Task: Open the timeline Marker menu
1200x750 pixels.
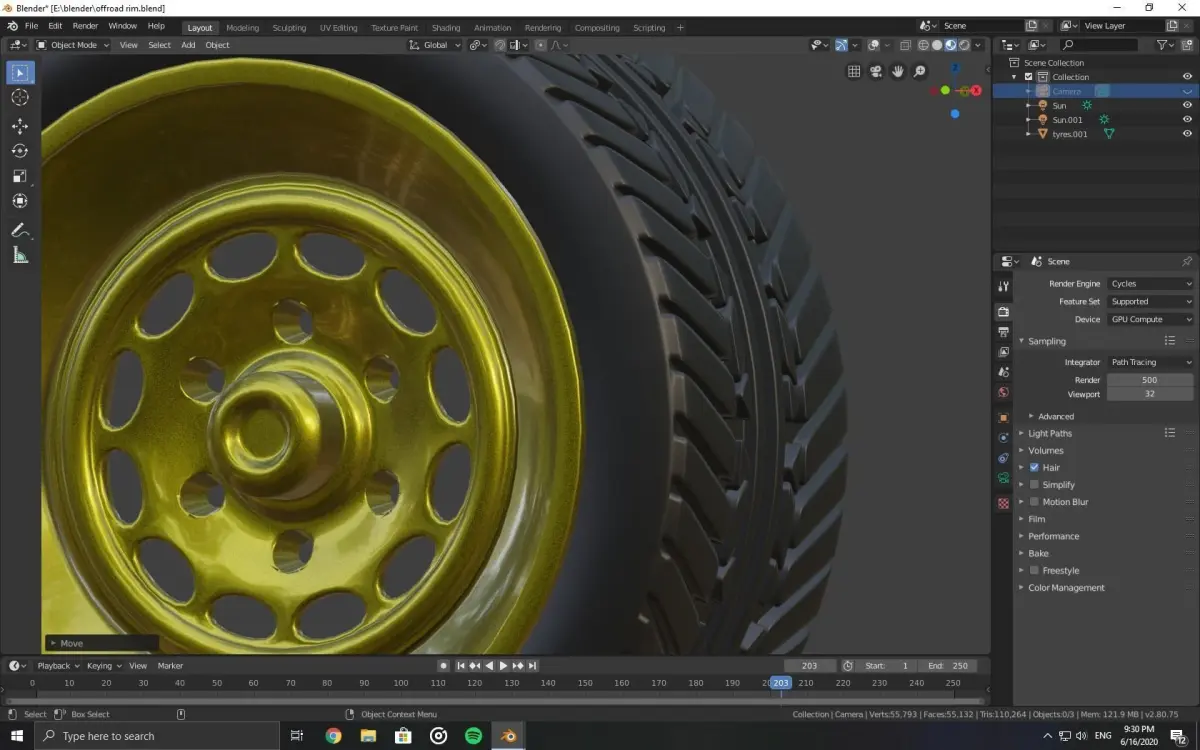Action: 170,665
